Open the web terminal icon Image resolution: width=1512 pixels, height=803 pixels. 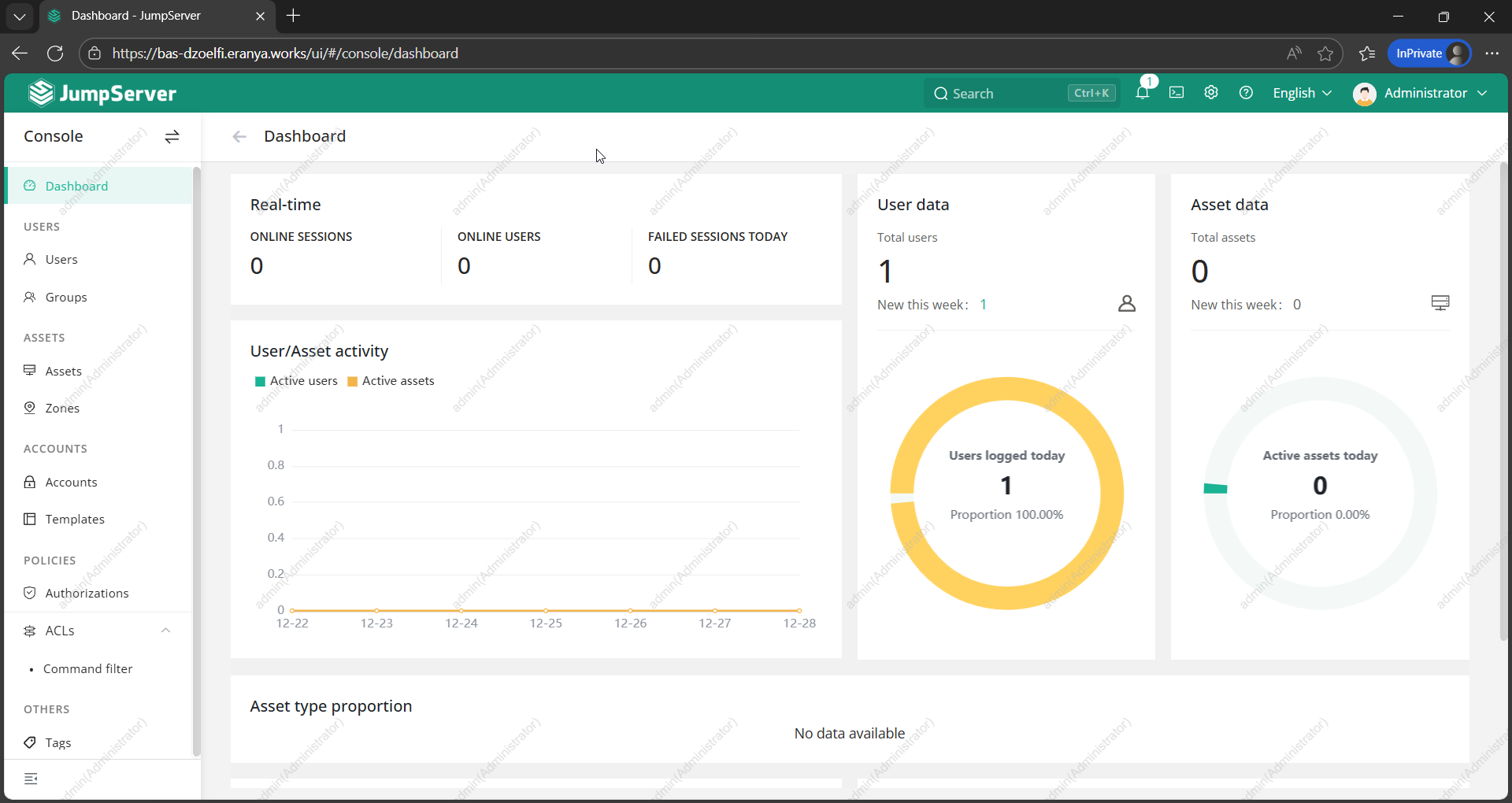[x=1177, y=93]
